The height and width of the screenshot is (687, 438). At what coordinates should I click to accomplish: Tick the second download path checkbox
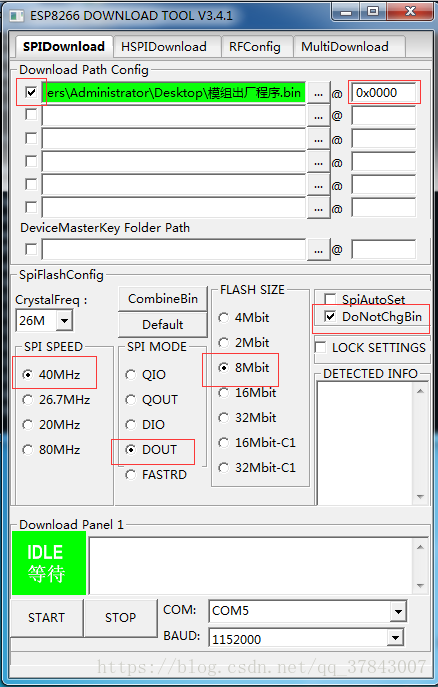coord(31,115)
